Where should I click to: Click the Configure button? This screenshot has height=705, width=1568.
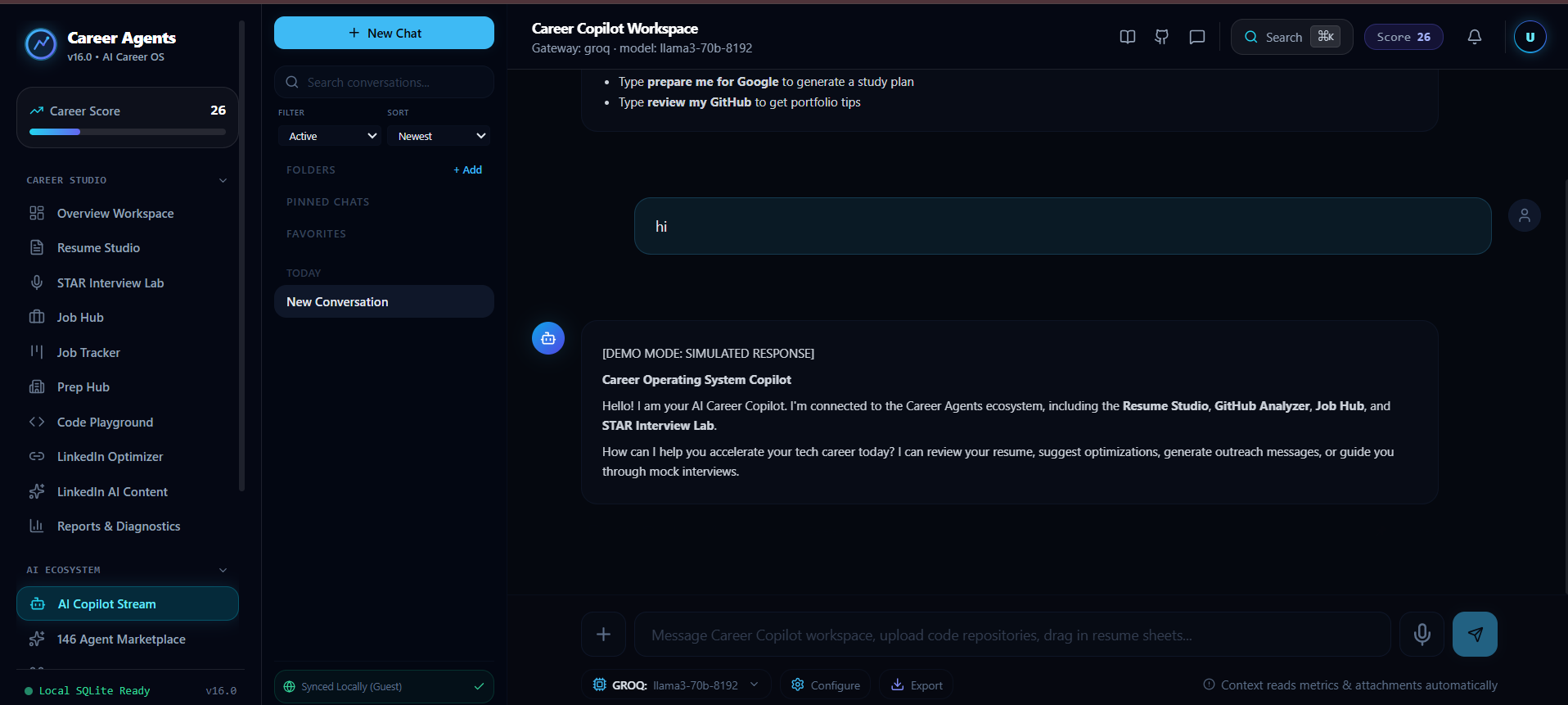(x=825, y=685)
